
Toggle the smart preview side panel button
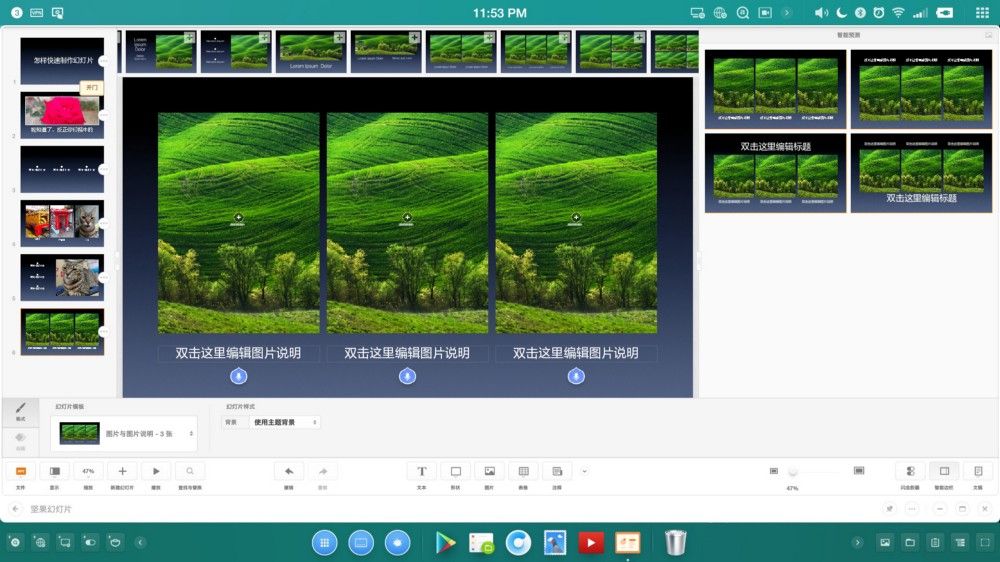click(x=943, y=471)
